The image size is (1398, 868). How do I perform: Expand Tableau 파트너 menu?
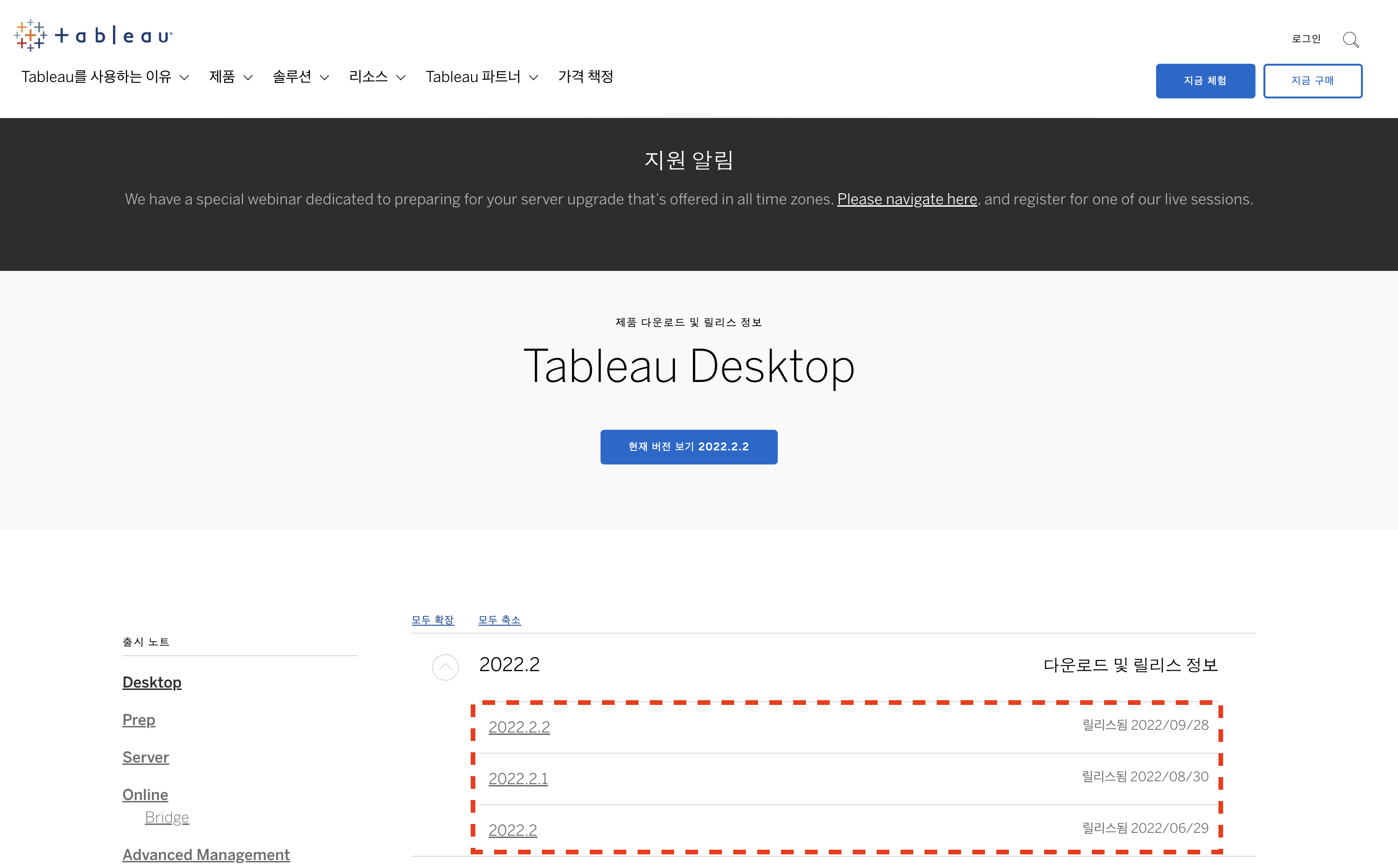point(481,77)
